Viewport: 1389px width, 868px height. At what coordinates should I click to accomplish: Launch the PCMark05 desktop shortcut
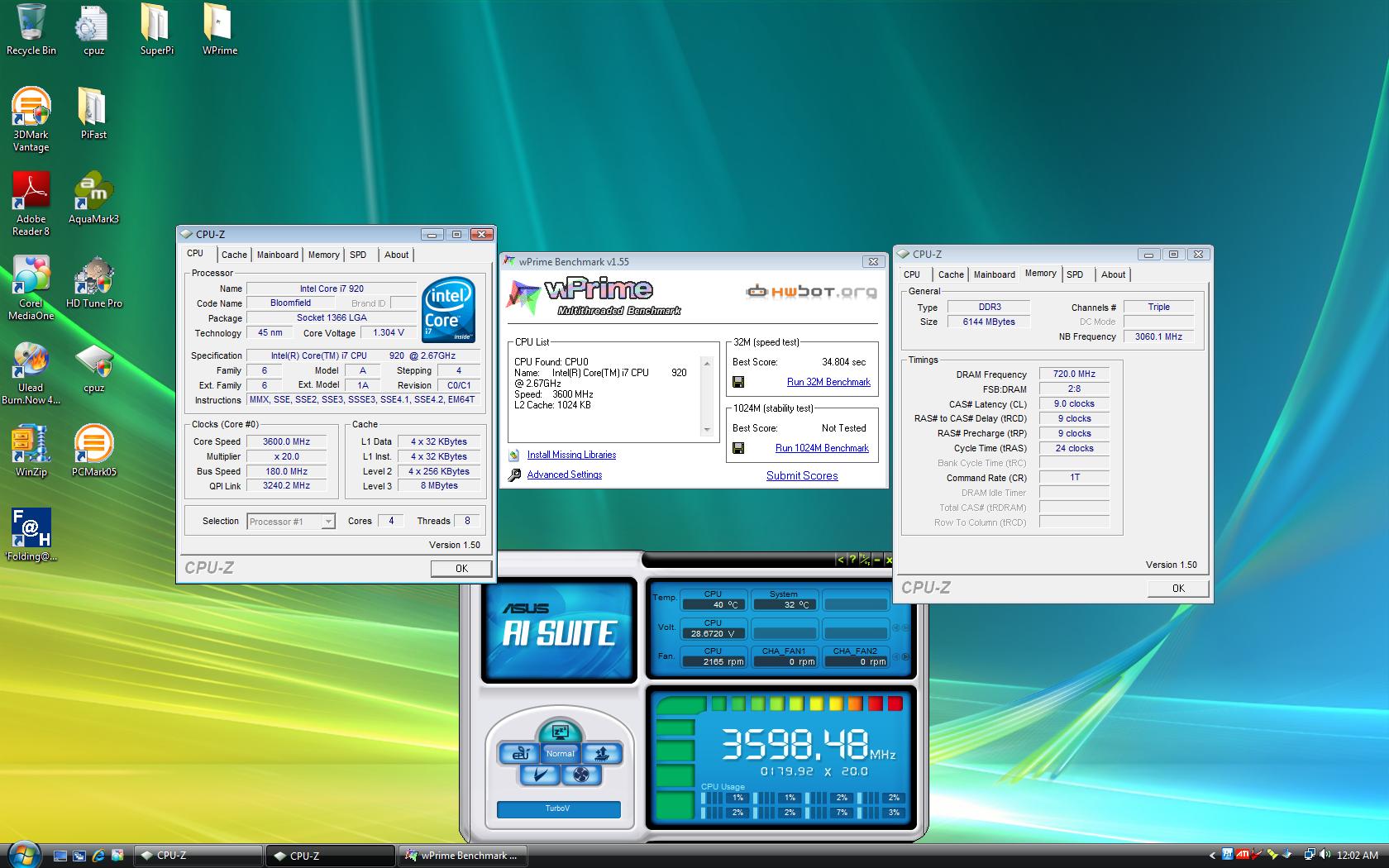[93, 451]
